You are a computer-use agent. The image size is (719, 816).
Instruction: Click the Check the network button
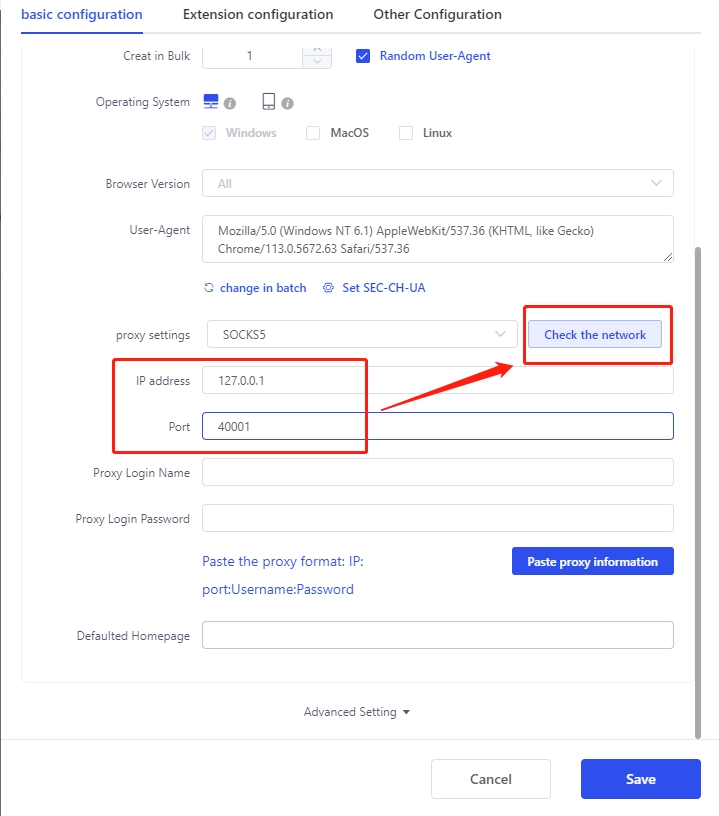click(x=595, y=335)
